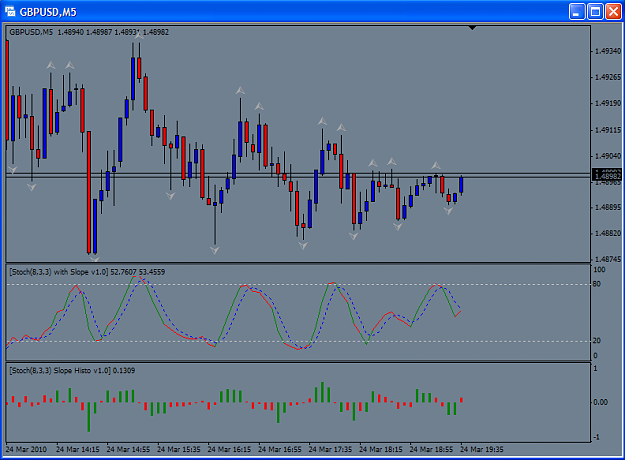Click the 24 Mar 16:55 time label
Viewport: 625px width, 460px height.
click(x=280, y=449)
